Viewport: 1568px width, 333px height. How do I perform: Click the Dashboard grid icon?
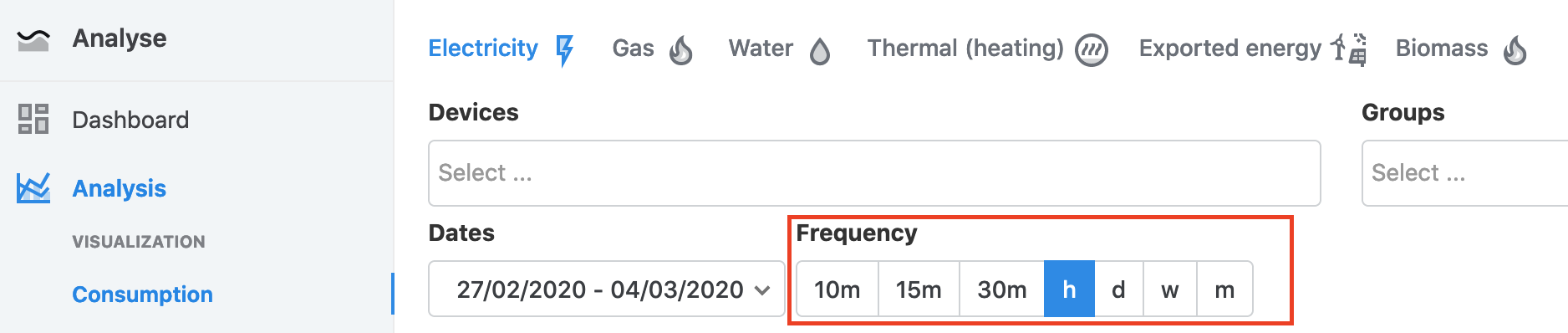pyautogui.click(x=33, y=119)
